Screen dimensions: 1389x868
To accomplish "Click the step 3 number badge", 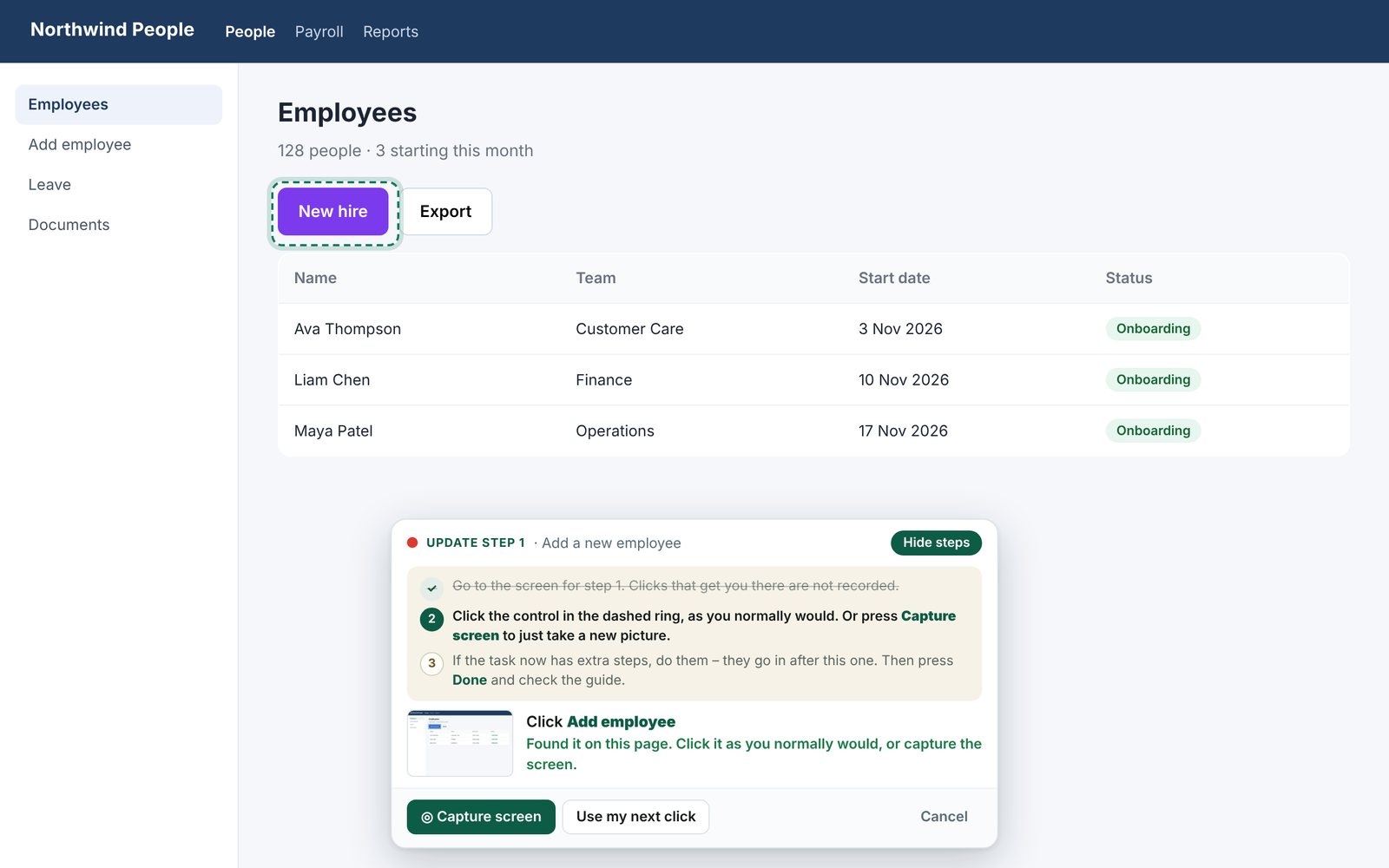I will point(431,663).
